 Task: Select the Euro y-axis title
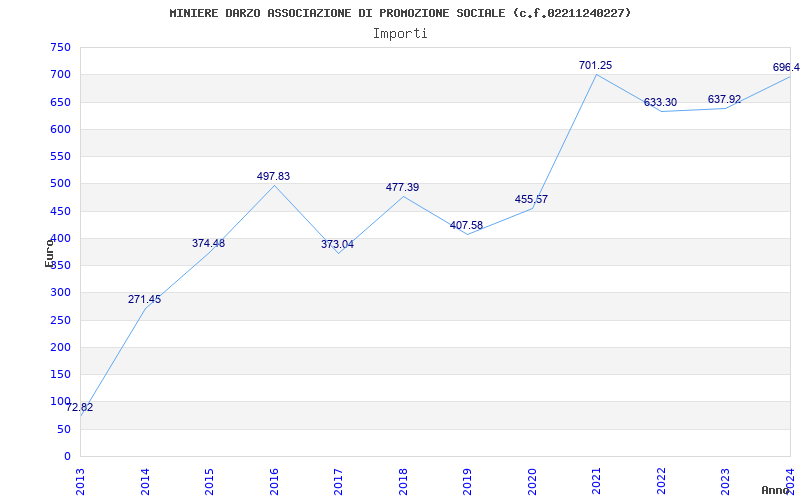49,252
